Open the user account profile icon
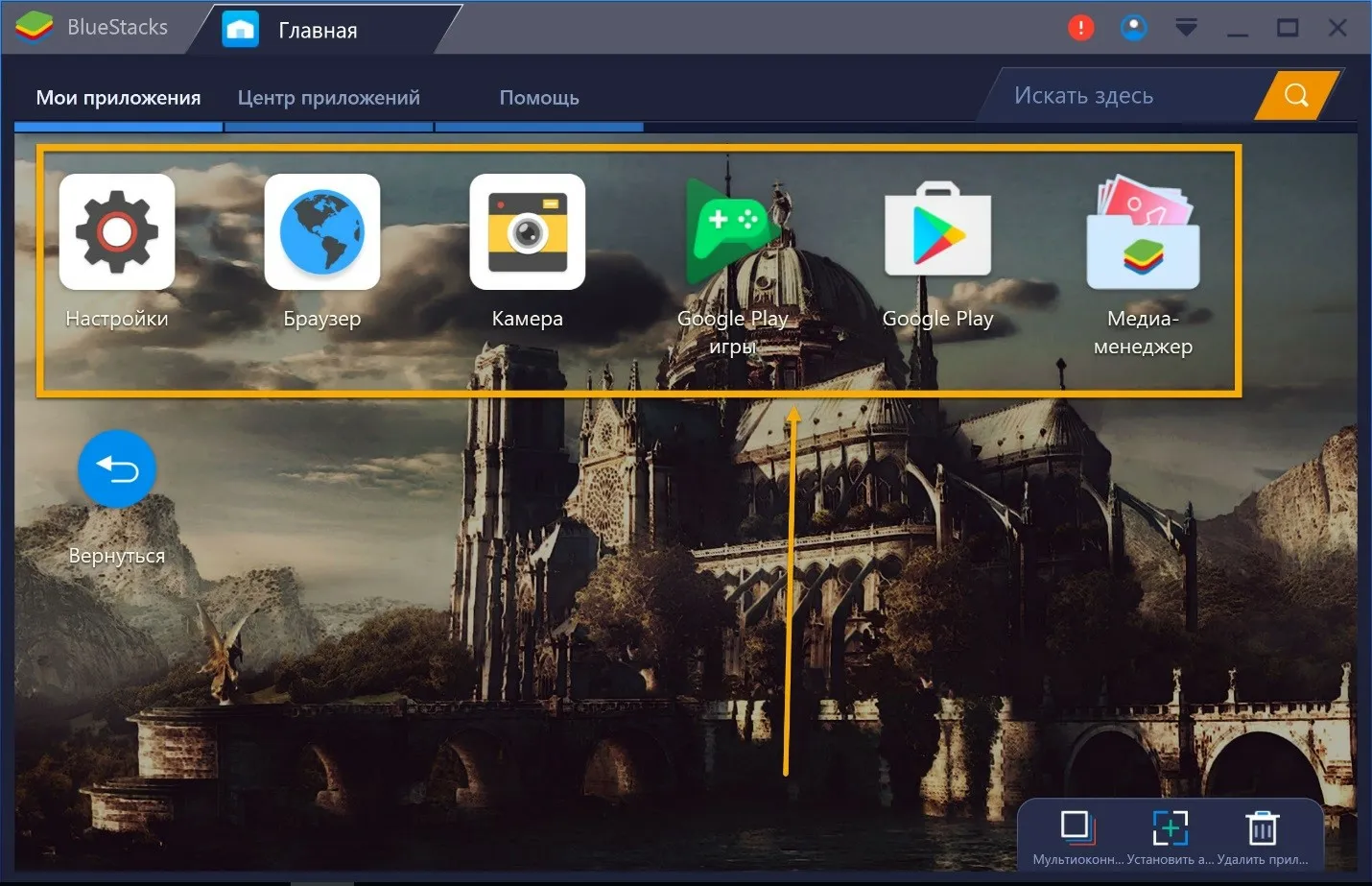Screen dimensions: 1372x886 tap(1133, 28)
